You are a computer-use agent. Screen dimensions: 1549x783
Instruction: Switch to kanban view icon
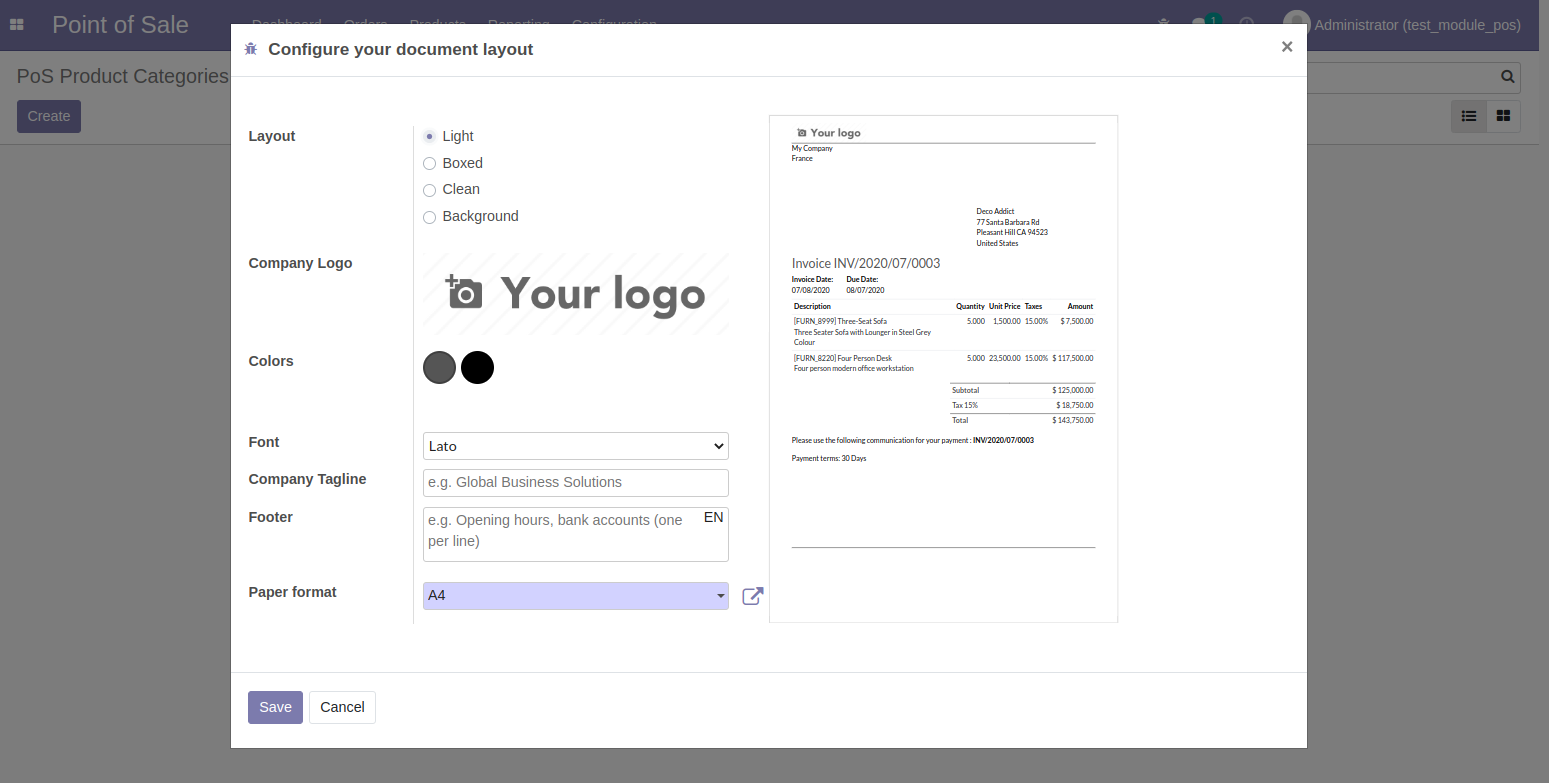(1503, 116)
